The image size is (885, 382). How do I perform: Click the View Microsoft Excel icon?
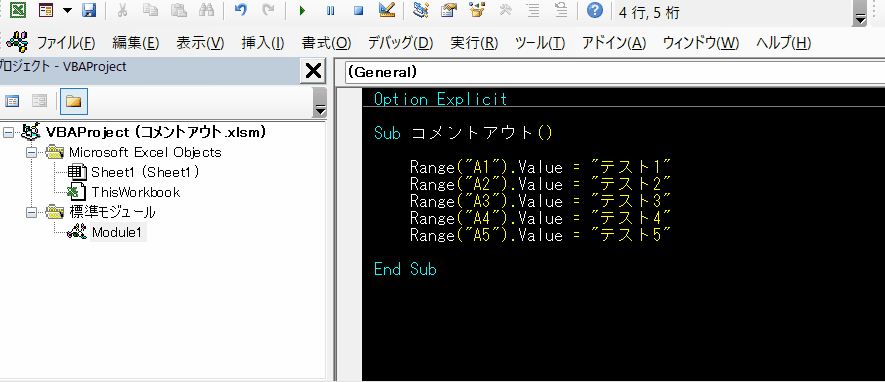pos(19,10)
